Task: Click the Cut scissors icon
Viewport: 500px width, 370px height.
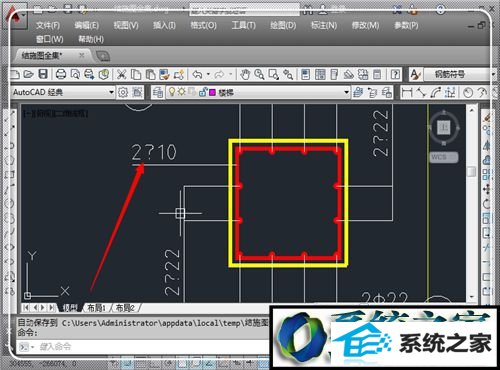Action: [x=121, y=74]
